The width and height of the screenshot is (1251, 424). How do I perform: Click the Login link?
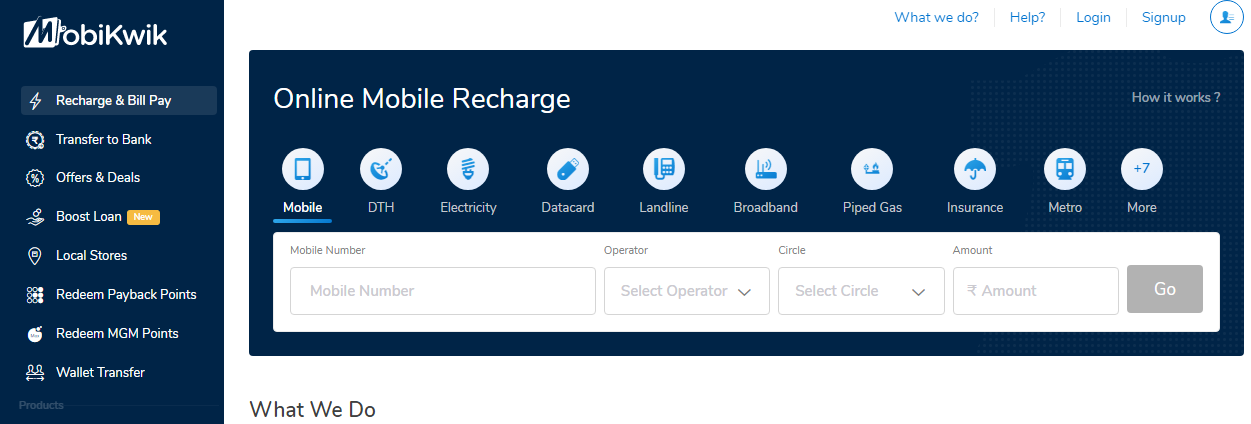(1093, 17)
